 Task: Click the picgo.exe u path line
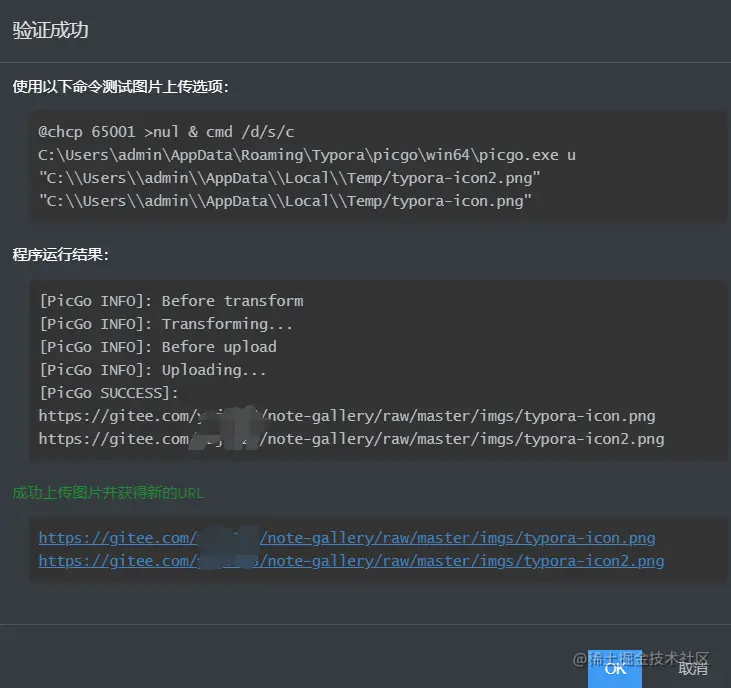coord(307,155)
